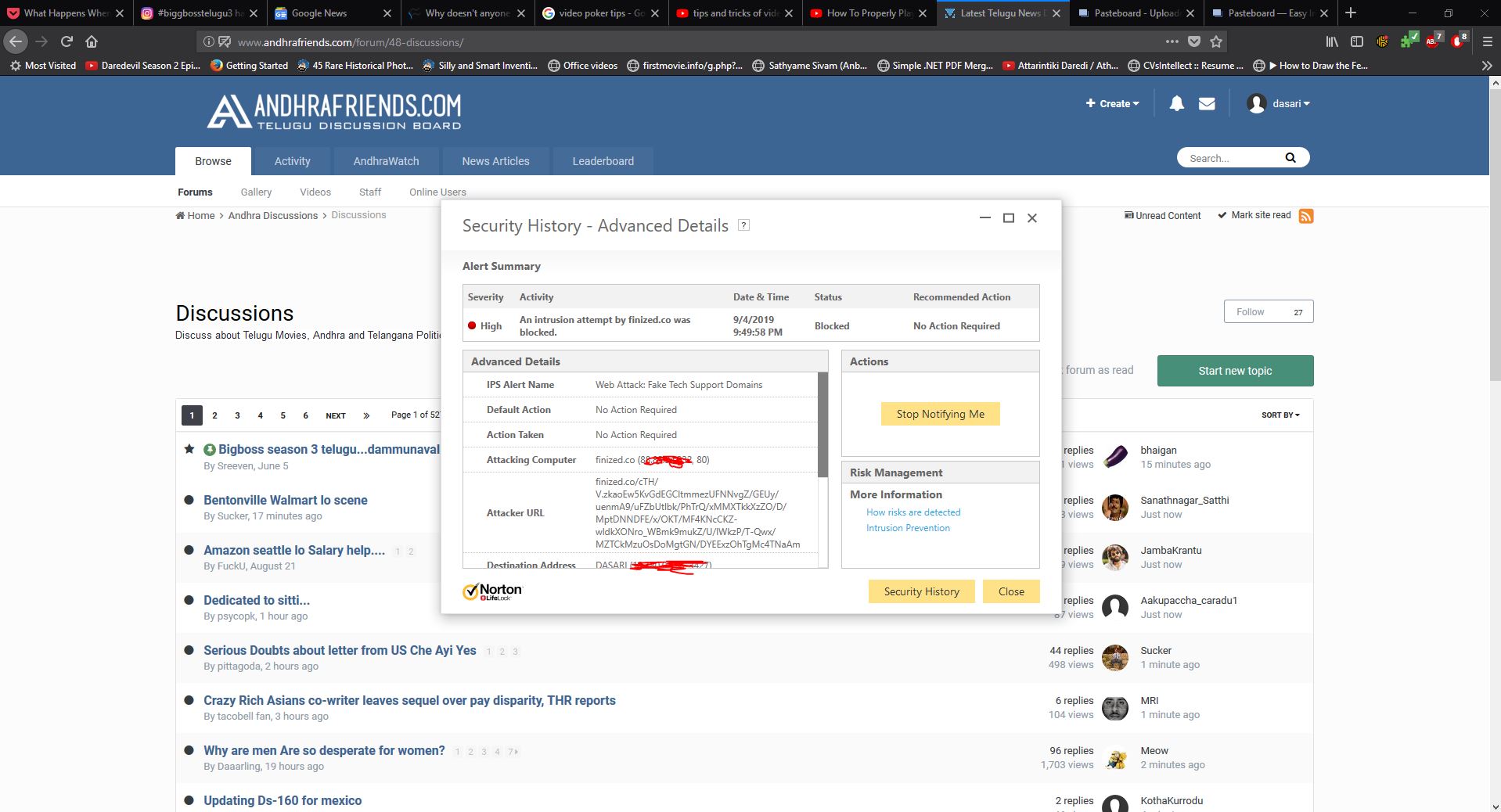Click 'Web Attack: Fake Tech Support Domains' text
This screenshot has width=1501, height=812.
[x=679, y=385]
